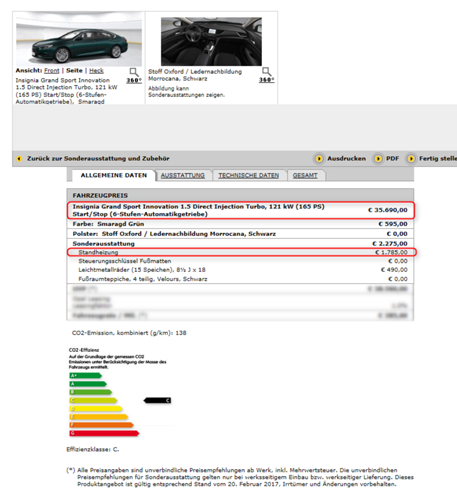Image resolution: width=457 pixels, height=500 pixels.
Task: Click the Polster: Stoff Oxford row
Action: coord(240,234)
